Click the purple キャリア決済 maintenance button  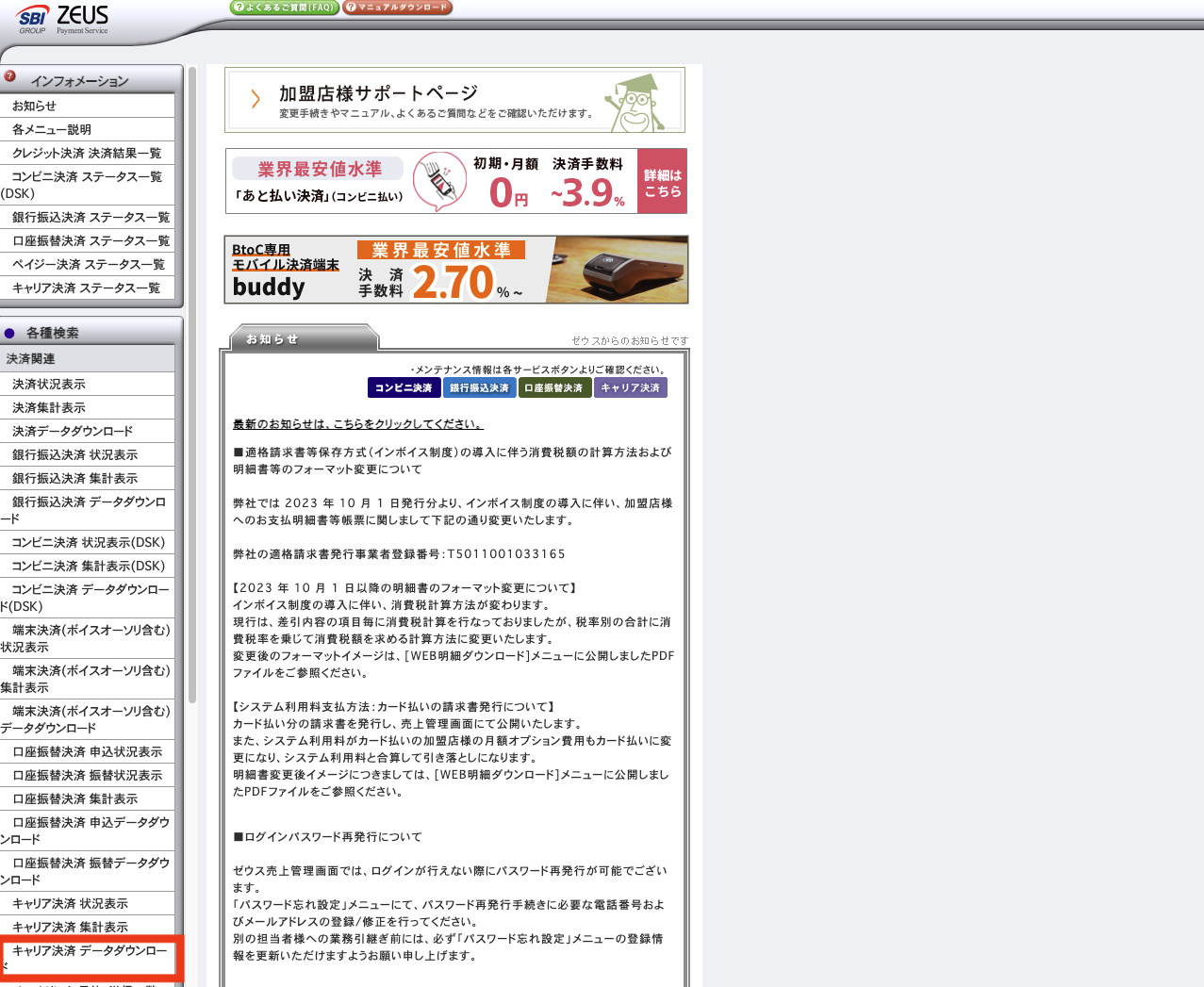[630, 387]
